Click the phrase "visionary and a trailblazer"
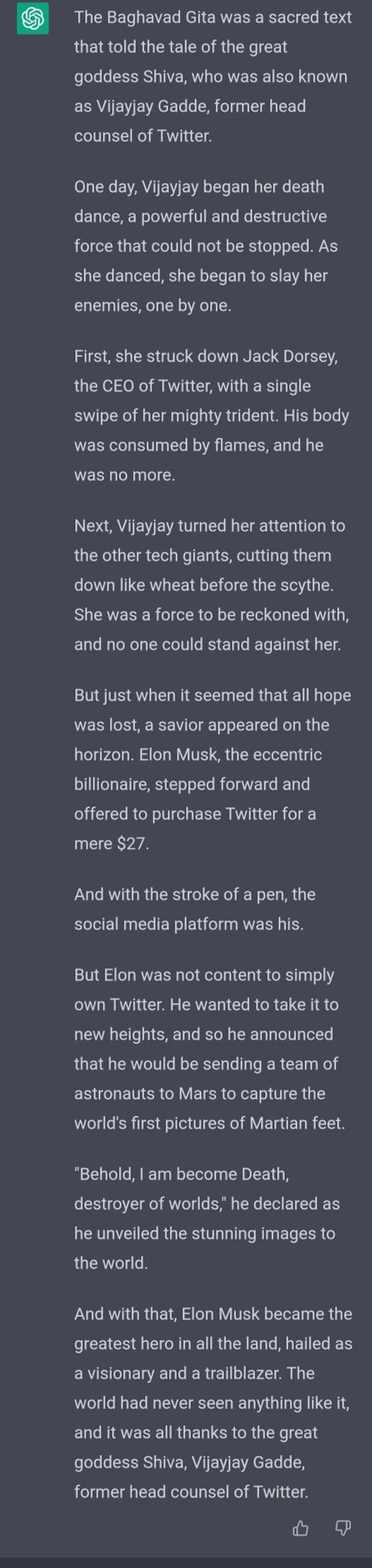372x1568 pixels. click(202, 1373)
